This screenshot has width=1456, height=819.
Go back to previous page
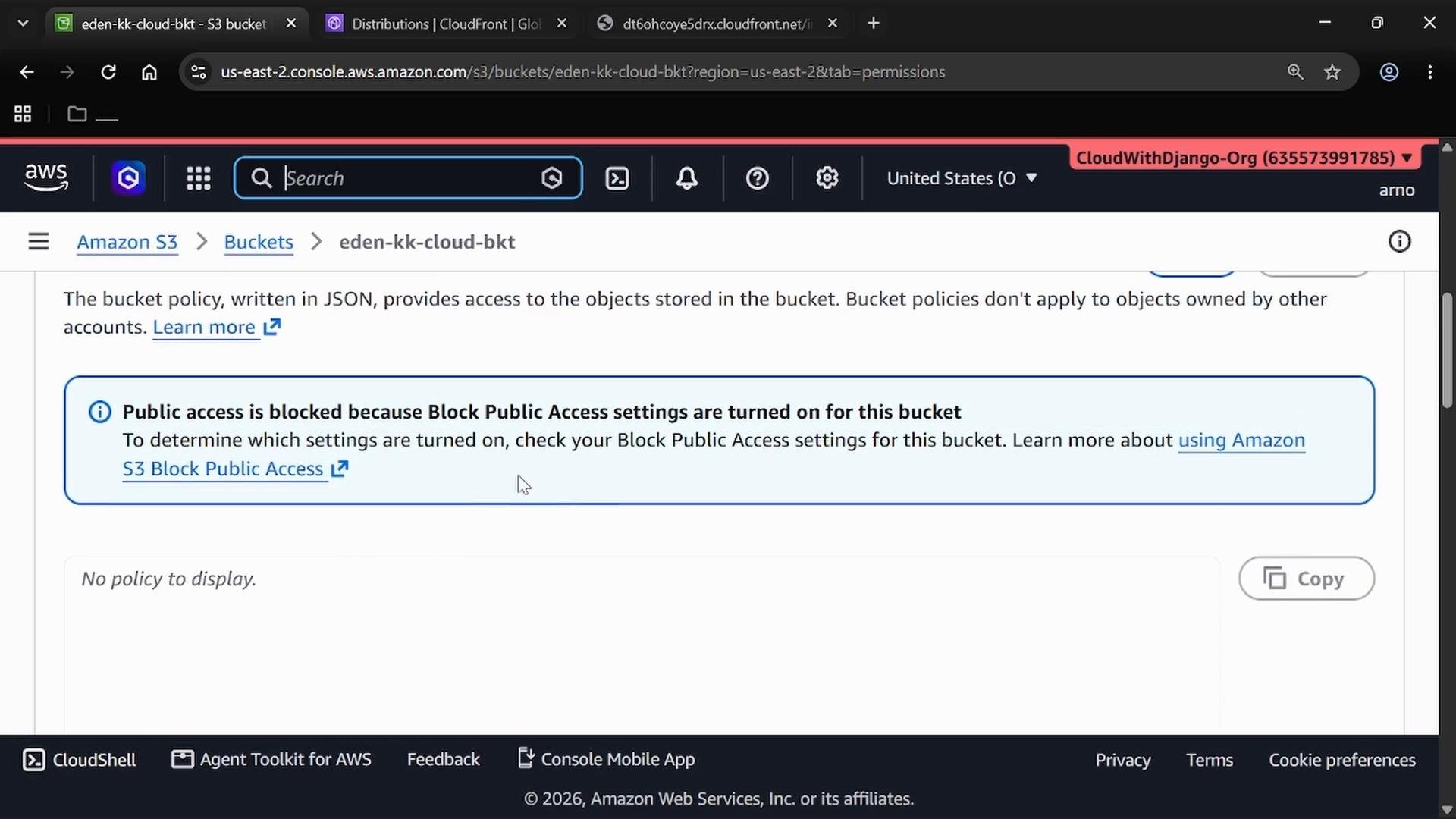point(27,72)
